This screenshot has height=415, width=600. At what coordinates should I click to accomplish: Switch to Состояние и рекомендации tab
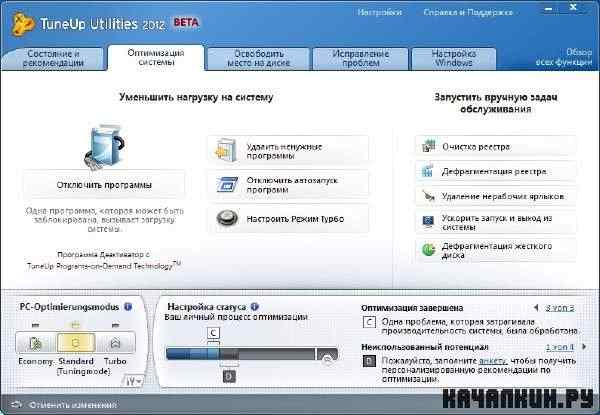coord(53,58)
